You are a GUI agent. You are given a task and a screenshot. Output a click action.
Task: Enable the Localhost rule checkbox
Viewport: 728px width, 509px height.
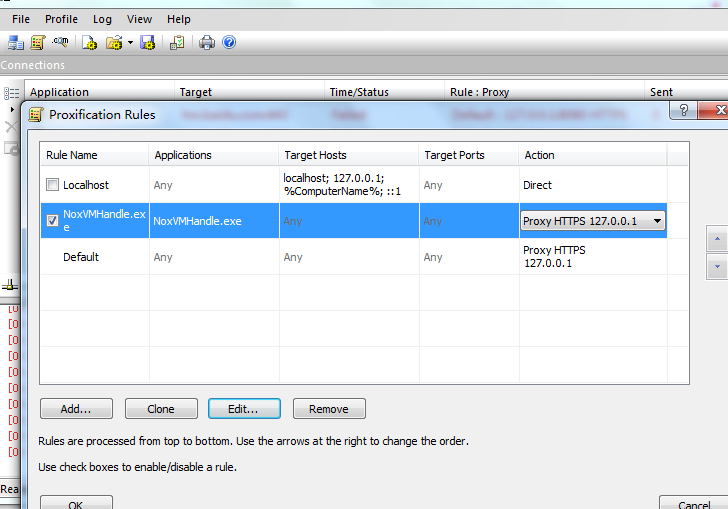[x=52, y=185]
